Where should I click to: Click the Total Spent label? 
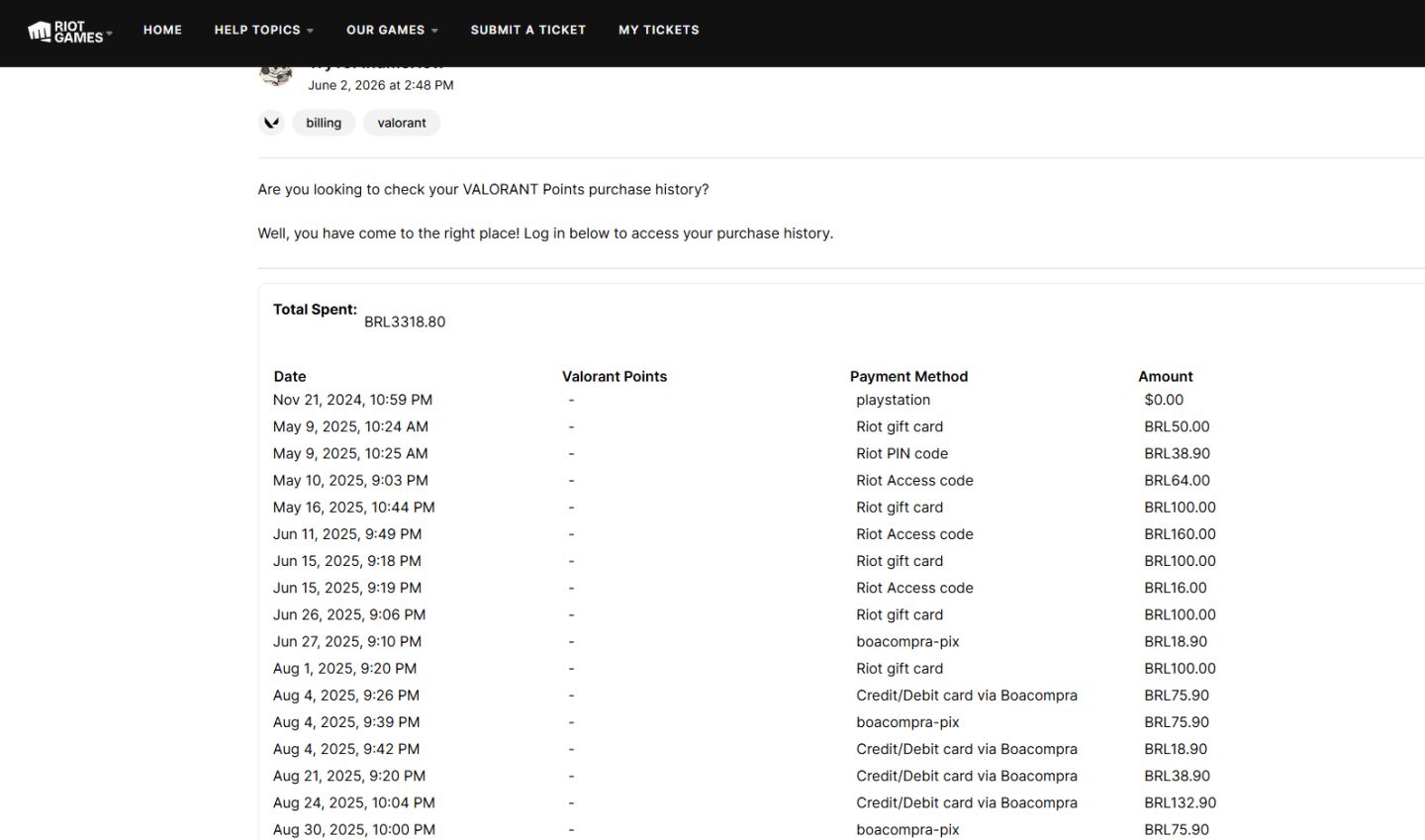[315, 310]
